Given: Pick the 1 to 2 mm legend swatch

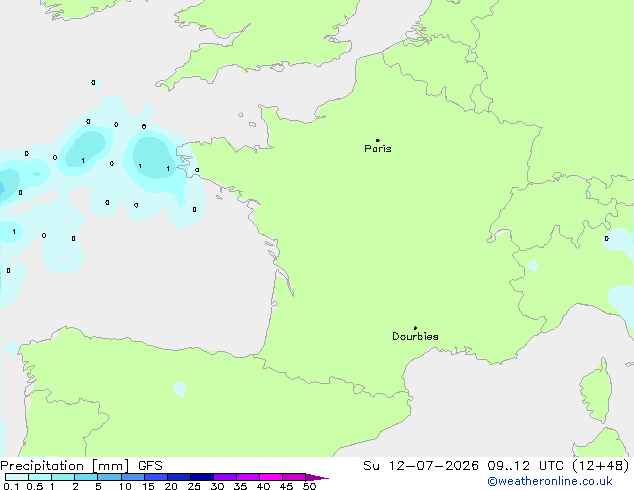Looking at the screenshot, I should [63, 477].
